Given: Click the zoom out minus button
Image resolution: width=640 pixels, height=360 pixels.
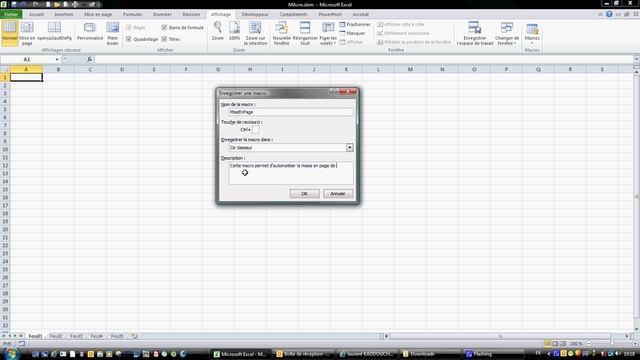Looking at the screenshot, I should pyautogui.click(x=589, y=344).
